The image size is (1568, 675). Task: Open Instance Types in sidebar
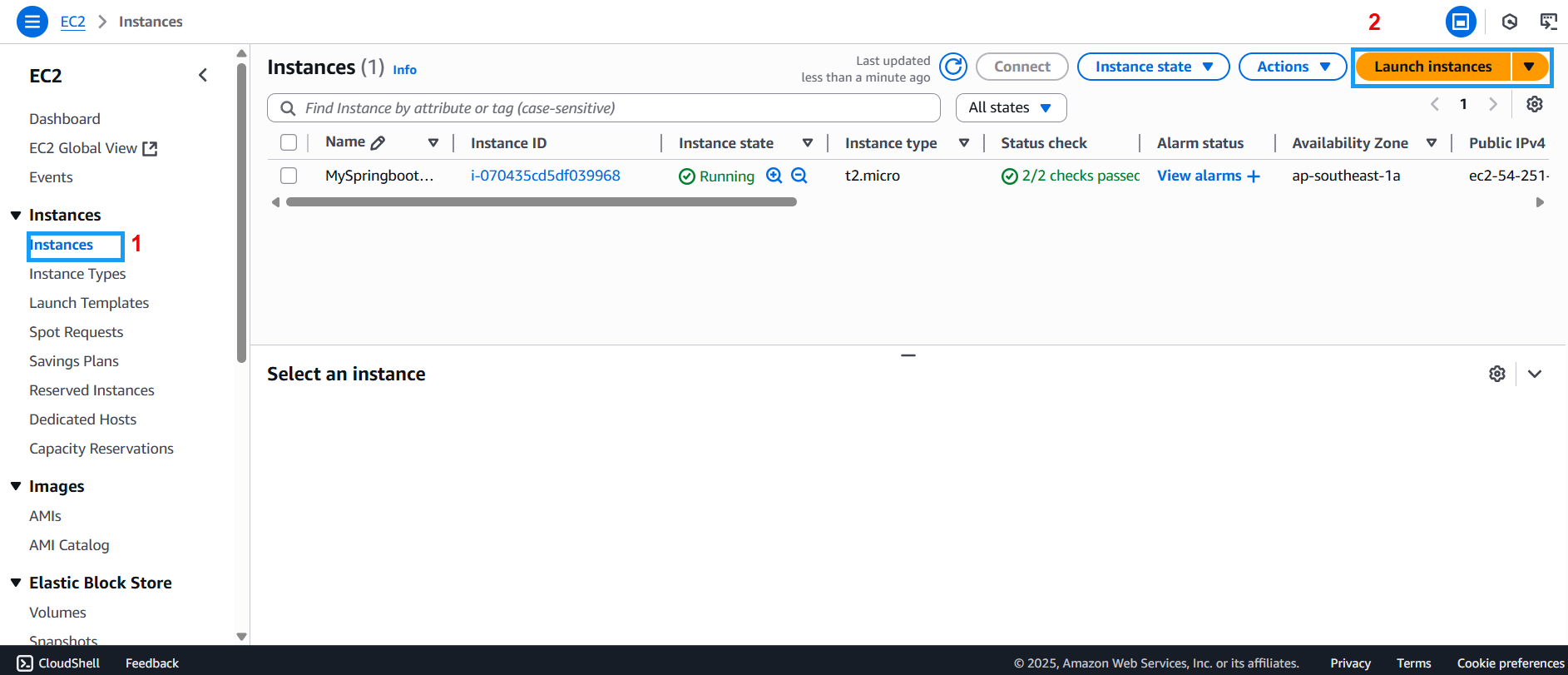point(77,274)
